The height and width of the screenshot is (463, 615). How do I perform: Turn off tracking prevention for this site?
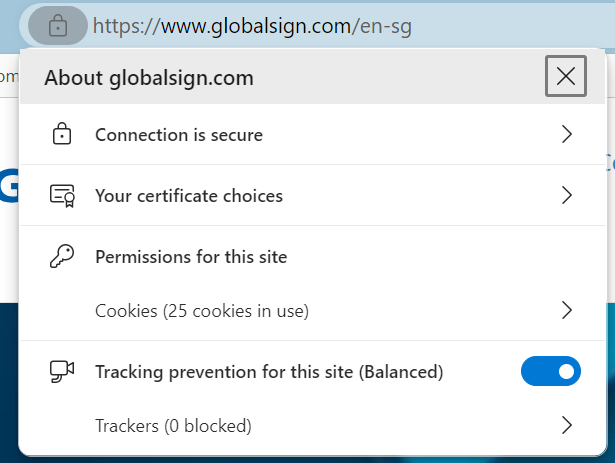click(550, 372)
